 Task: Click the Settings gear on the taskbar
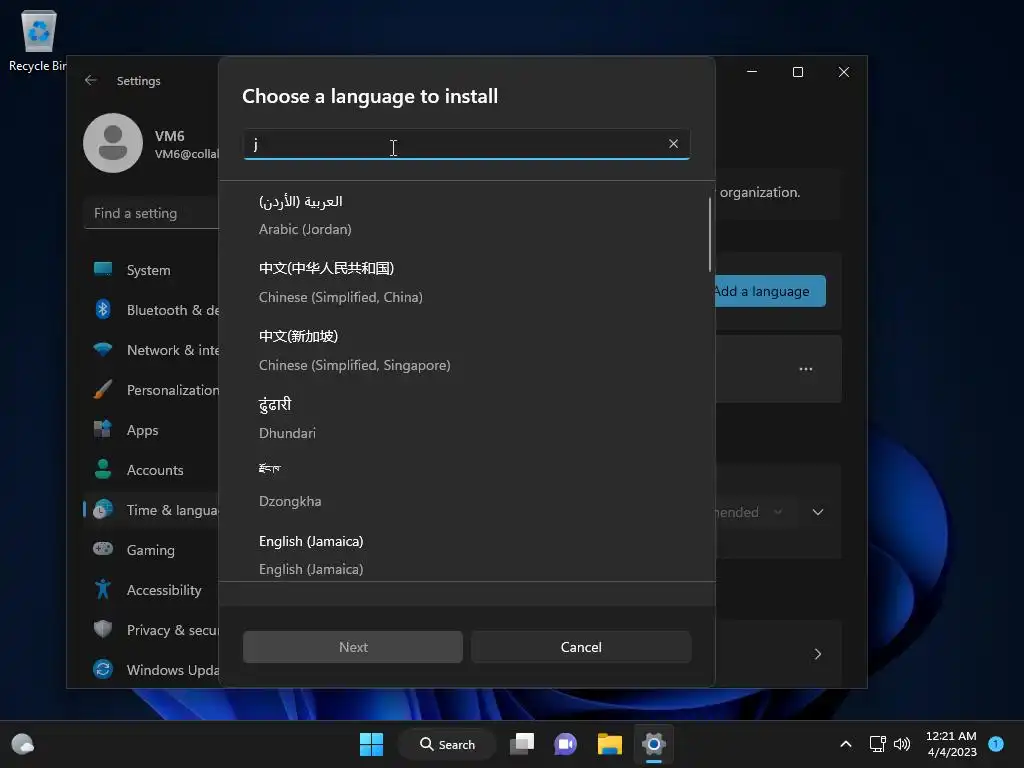tap(653, 744)
